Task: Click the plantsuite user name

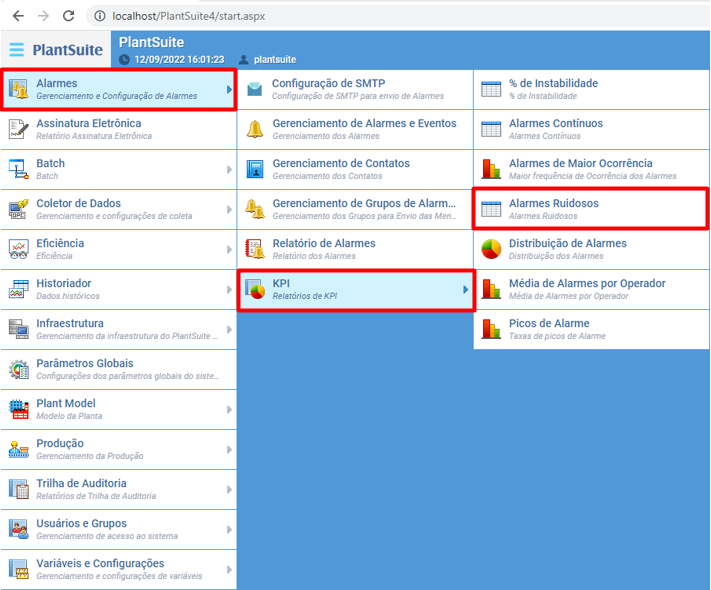Action: click(275, 59)
